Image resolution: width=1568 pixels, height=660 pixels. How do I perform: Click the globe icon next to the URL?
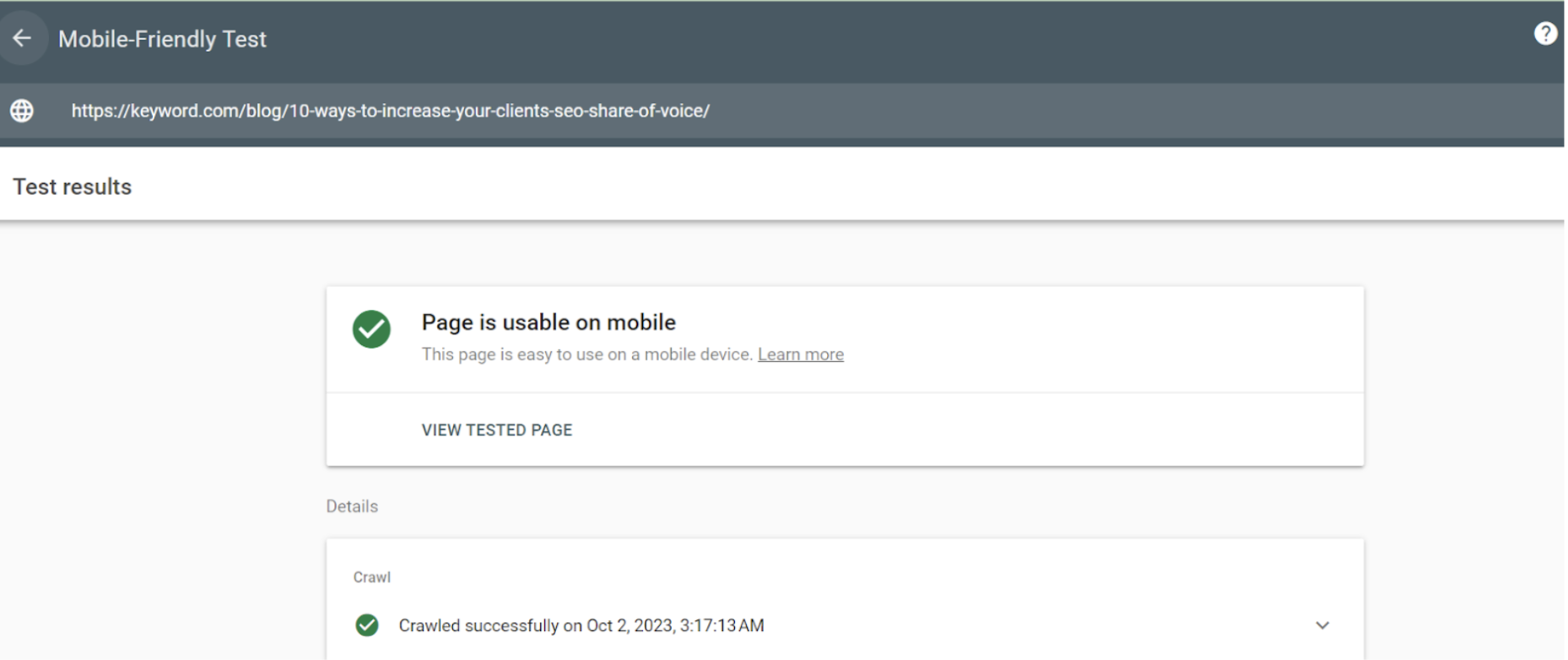pos(21,110)
